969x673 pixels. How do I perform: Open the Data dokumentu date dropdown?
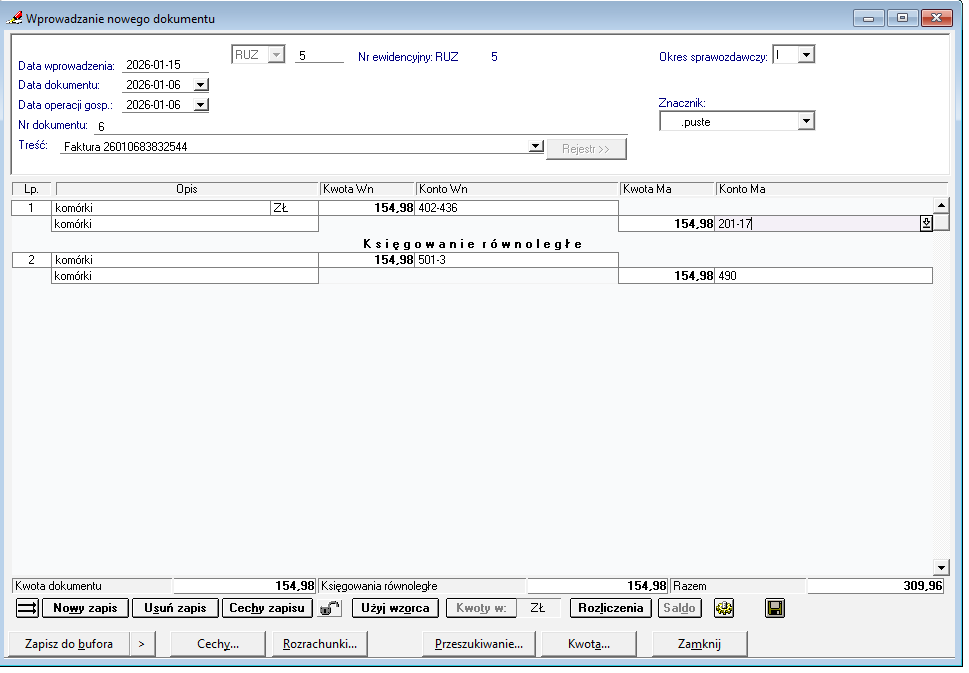tap(200, 85)
